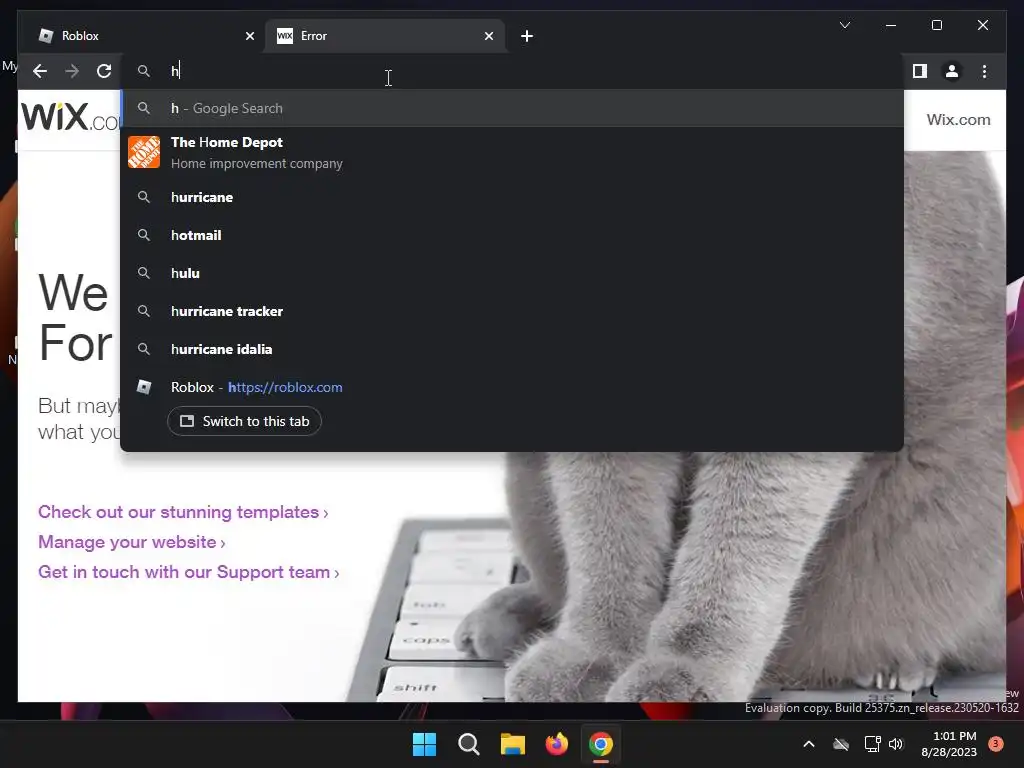Open Windows Start menu
The width and height of the screenshot is (1024, 768).
coord(424,744)
